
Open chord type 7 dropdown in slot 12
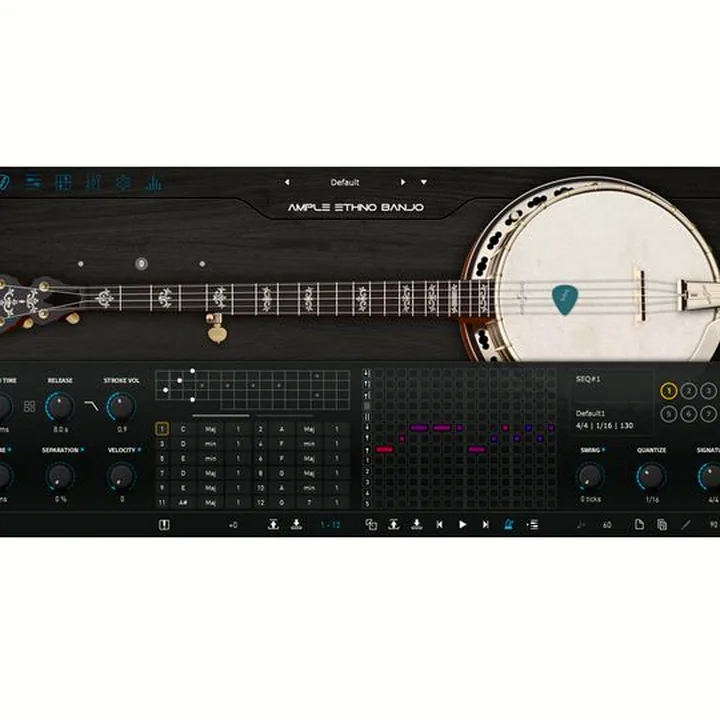coord(309,502)
